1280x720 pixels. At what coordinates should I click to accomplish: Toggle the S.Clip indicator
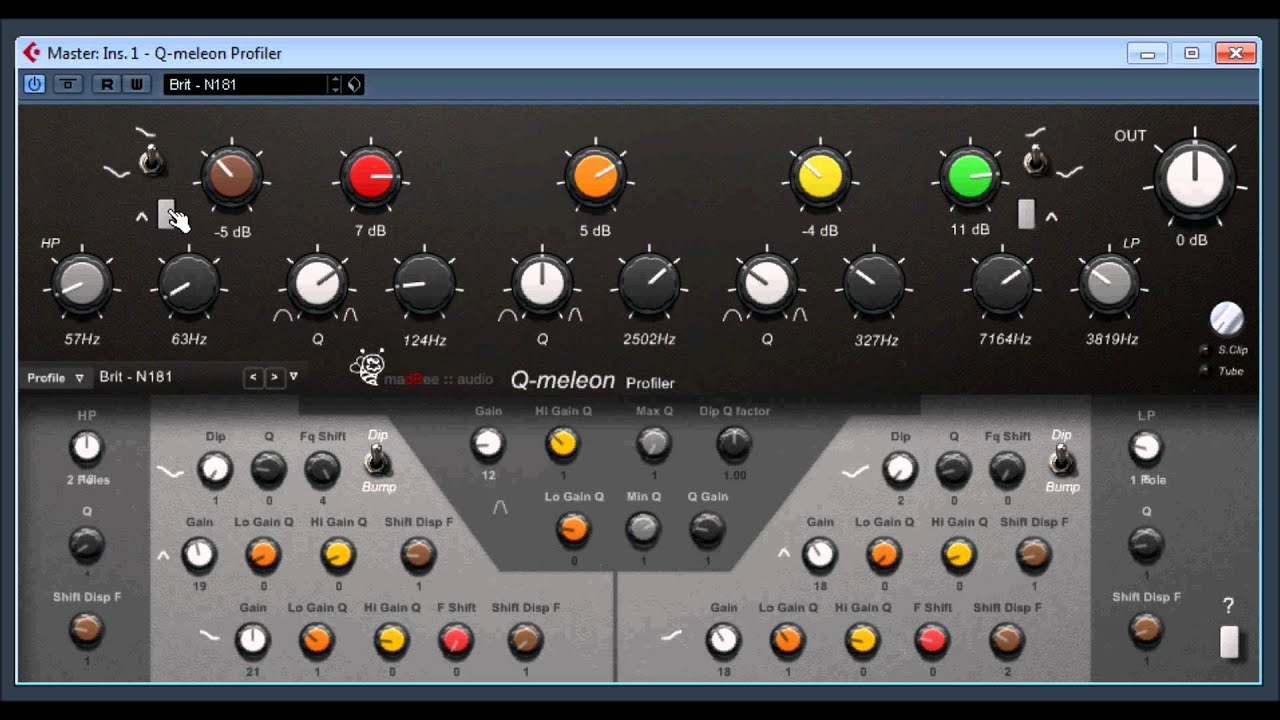(x=1204, y=350)
